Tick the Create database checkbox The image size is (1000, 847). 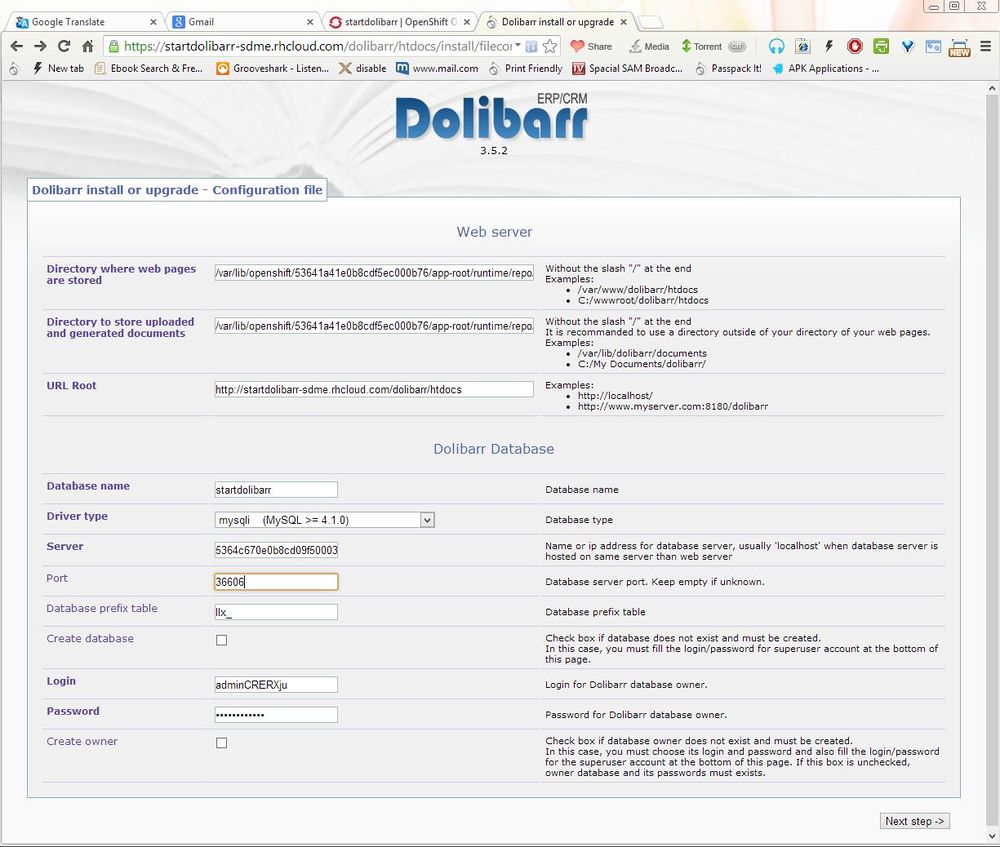click(221, 639)
